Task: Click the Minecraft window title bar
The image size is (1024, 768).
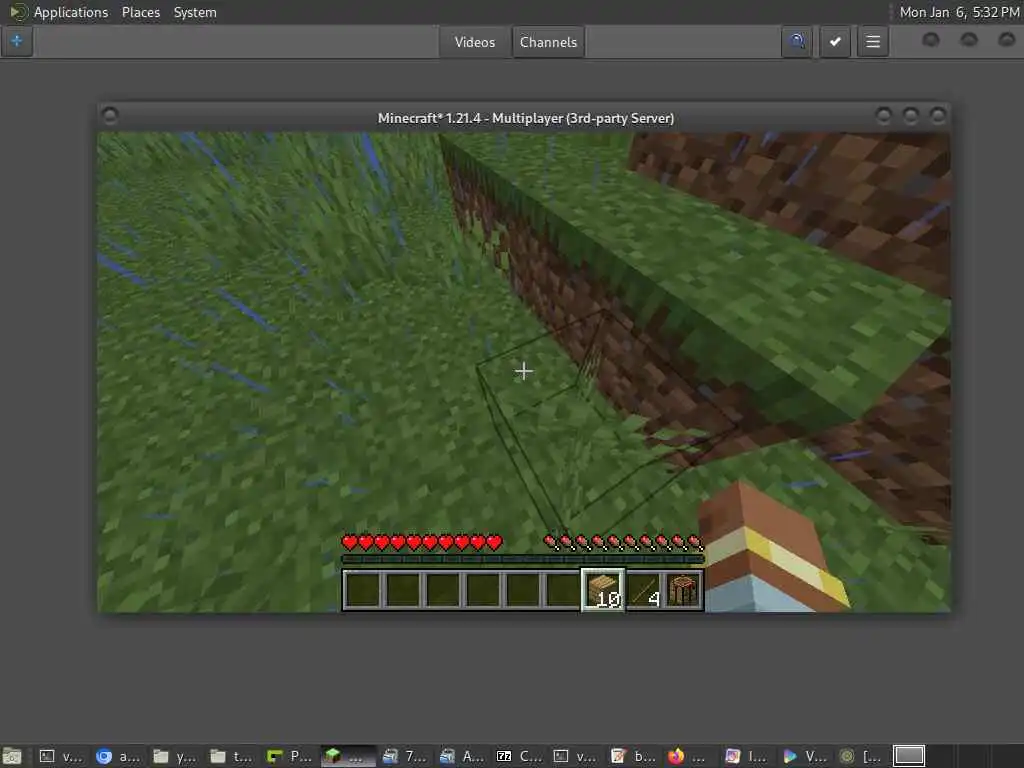Action: [x=525, y=118]
